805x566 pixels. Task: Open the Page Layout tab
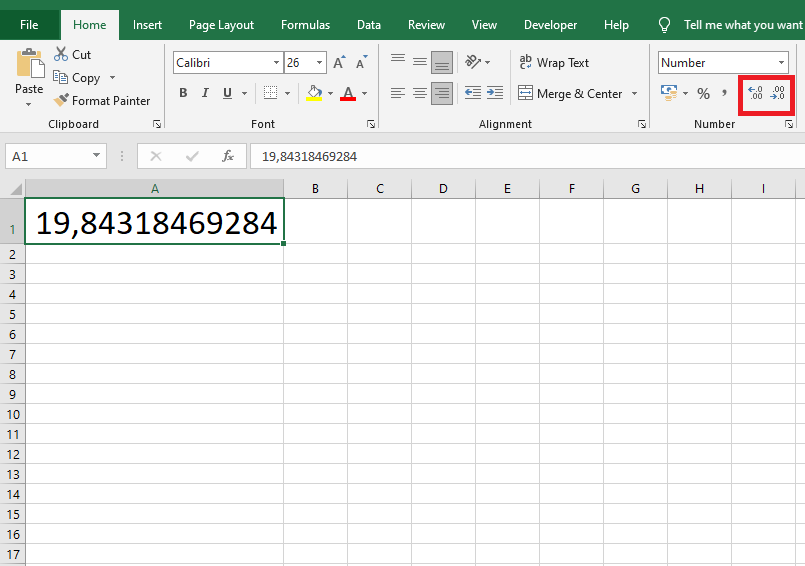click(221, 25)
